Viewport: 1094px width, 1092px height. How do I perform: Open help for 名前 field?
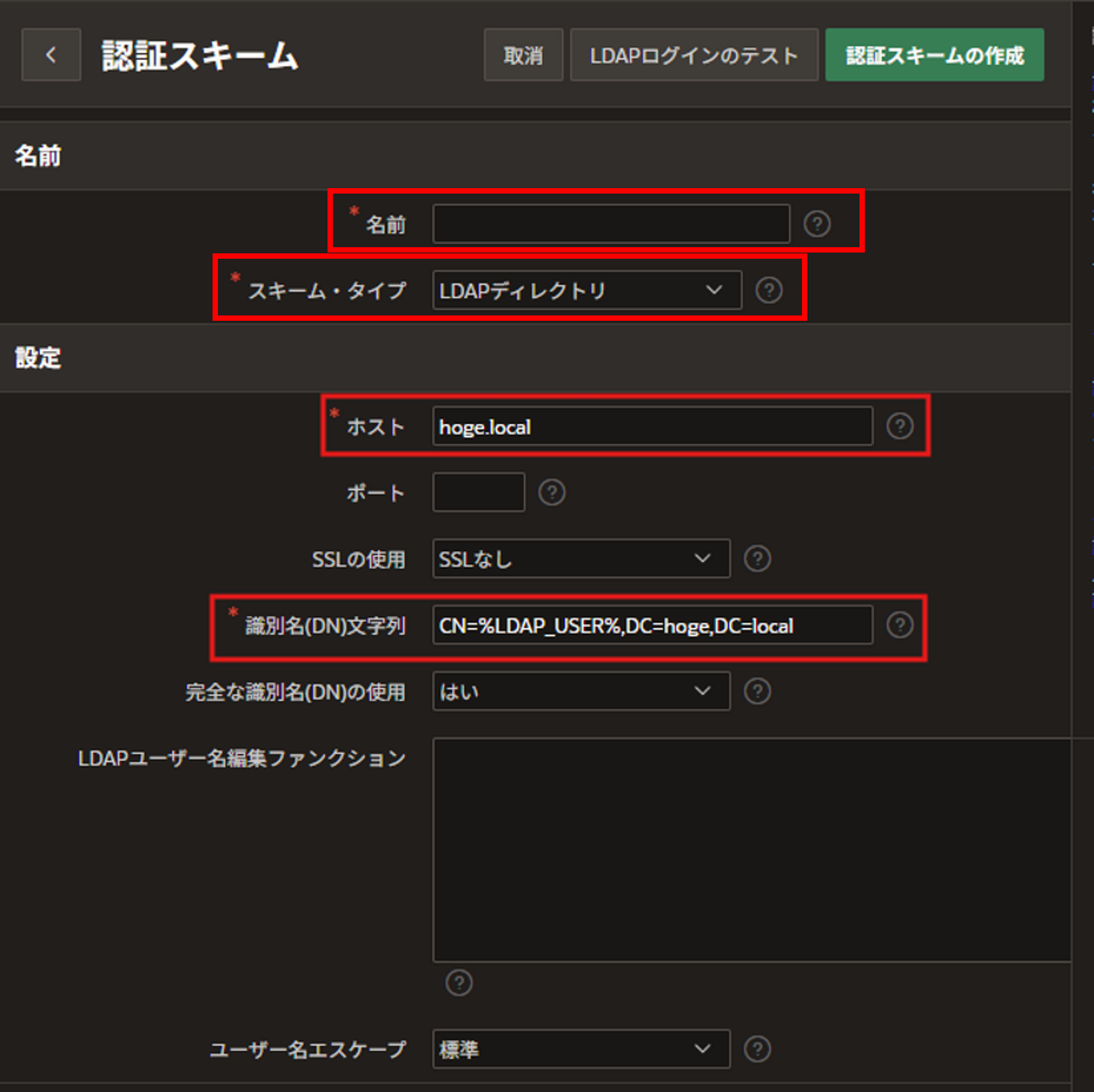[x=817, y=224]
